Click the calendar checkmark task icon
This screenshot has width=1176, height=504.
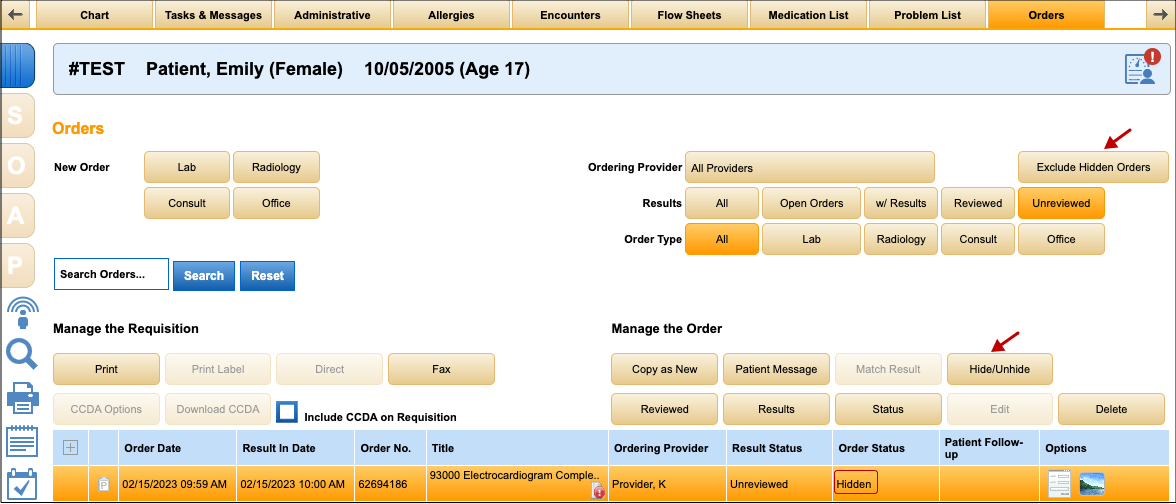21,485
